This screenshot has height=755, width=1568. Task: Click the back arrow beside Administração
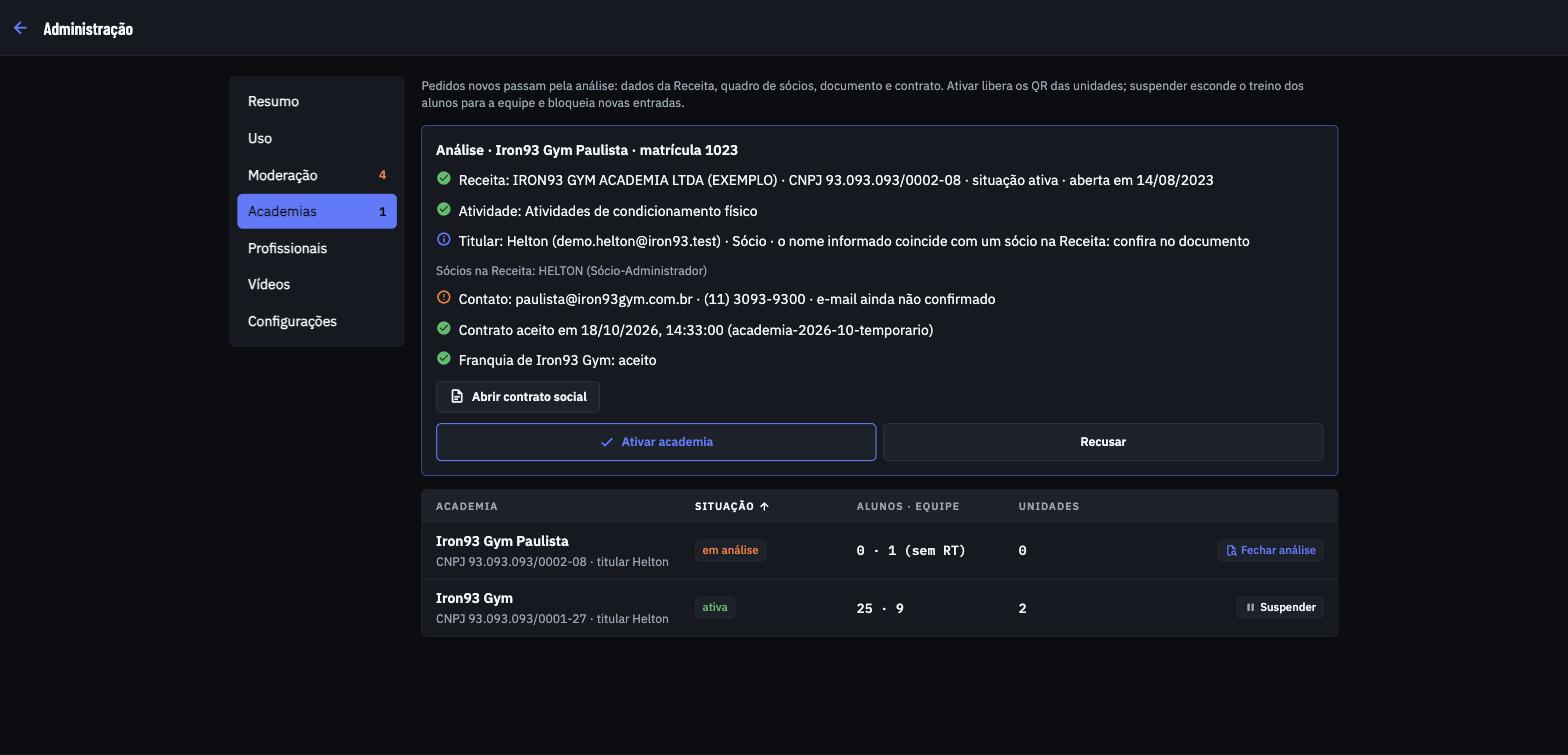tap(20, 28)
